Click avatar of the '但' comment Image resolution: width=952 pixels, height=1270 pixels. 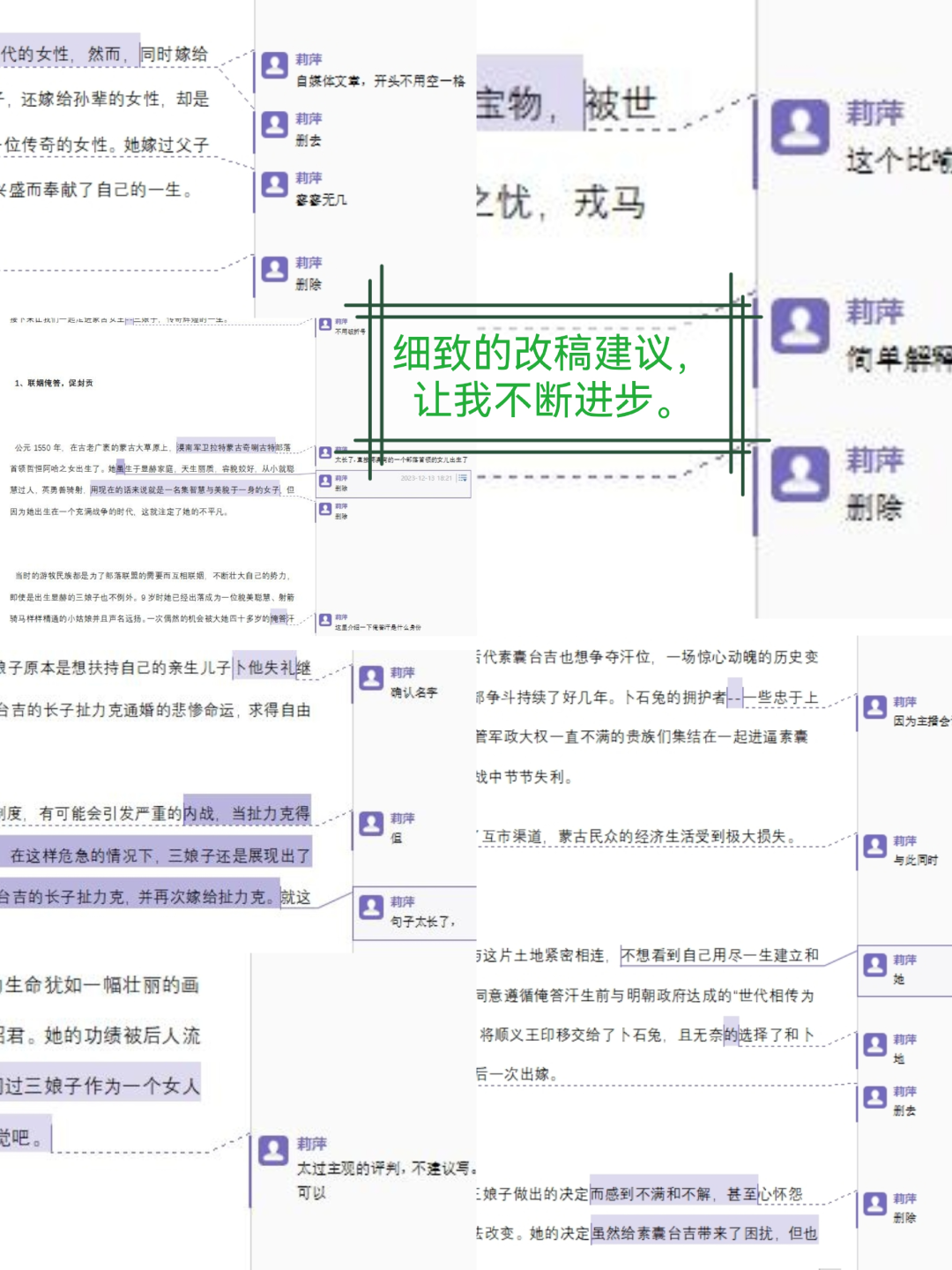tap(370, 825)
